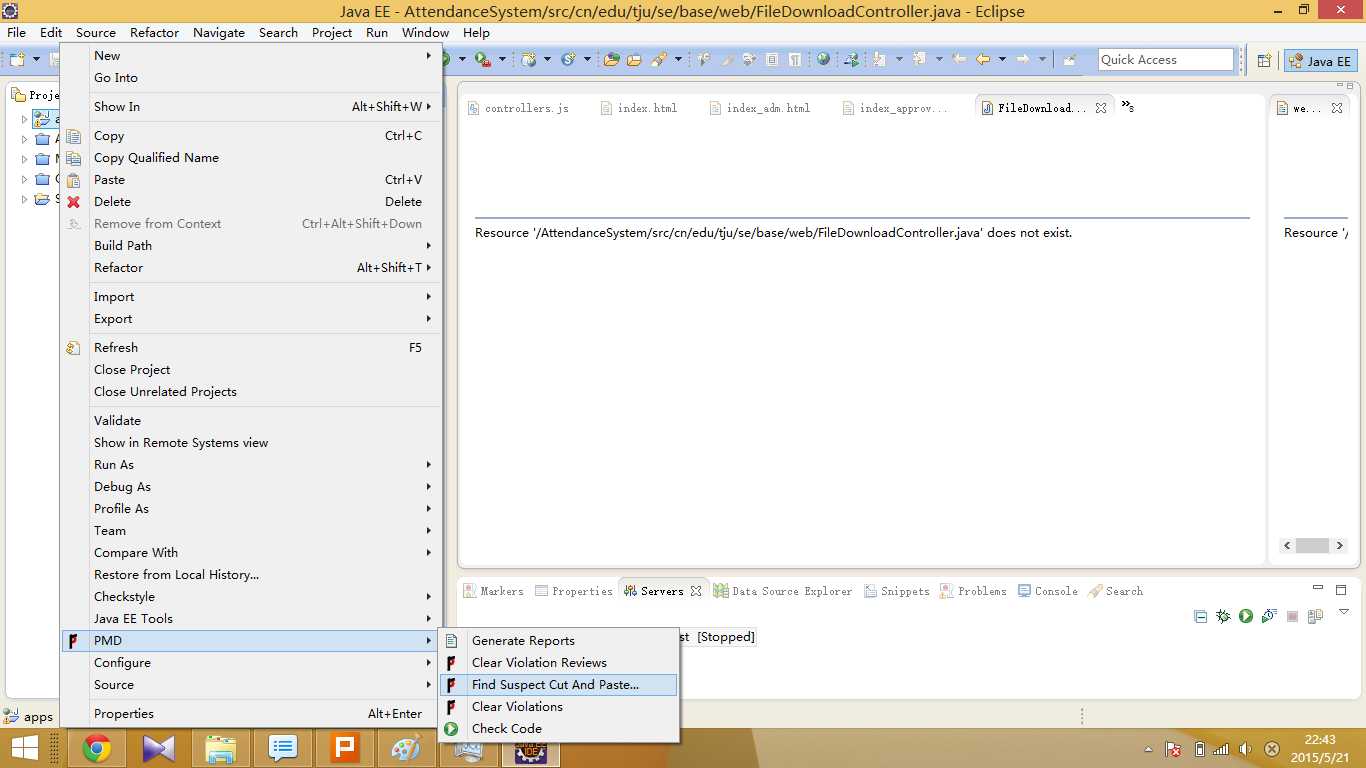Open Properties from context menu
Image resolution: width=1366 pixels, height=768 pixels.
point(250,714)
